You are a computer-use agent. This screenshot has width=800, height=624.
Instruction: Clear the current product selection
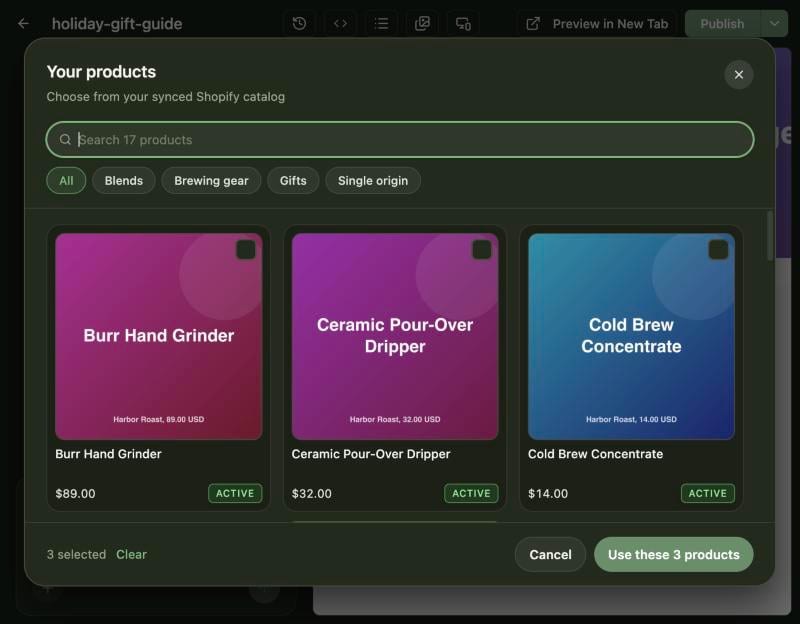pyautogui.click(x=131, y=554)
